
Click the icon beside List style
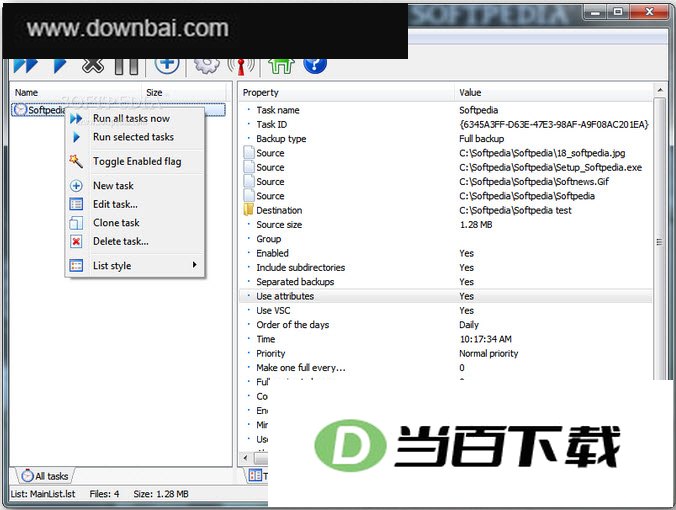76,266
